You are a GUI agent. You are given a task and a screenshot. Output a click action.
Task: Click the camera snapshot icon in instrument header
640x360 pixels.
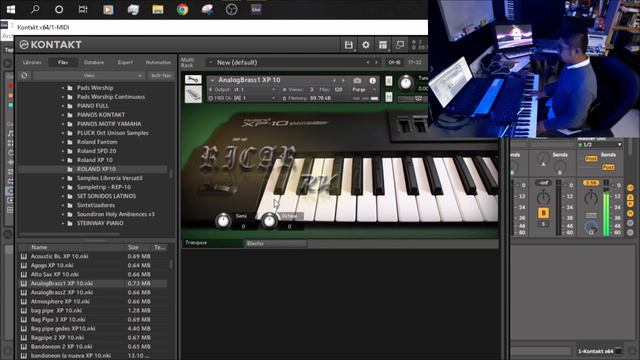[x=357, y=80]
